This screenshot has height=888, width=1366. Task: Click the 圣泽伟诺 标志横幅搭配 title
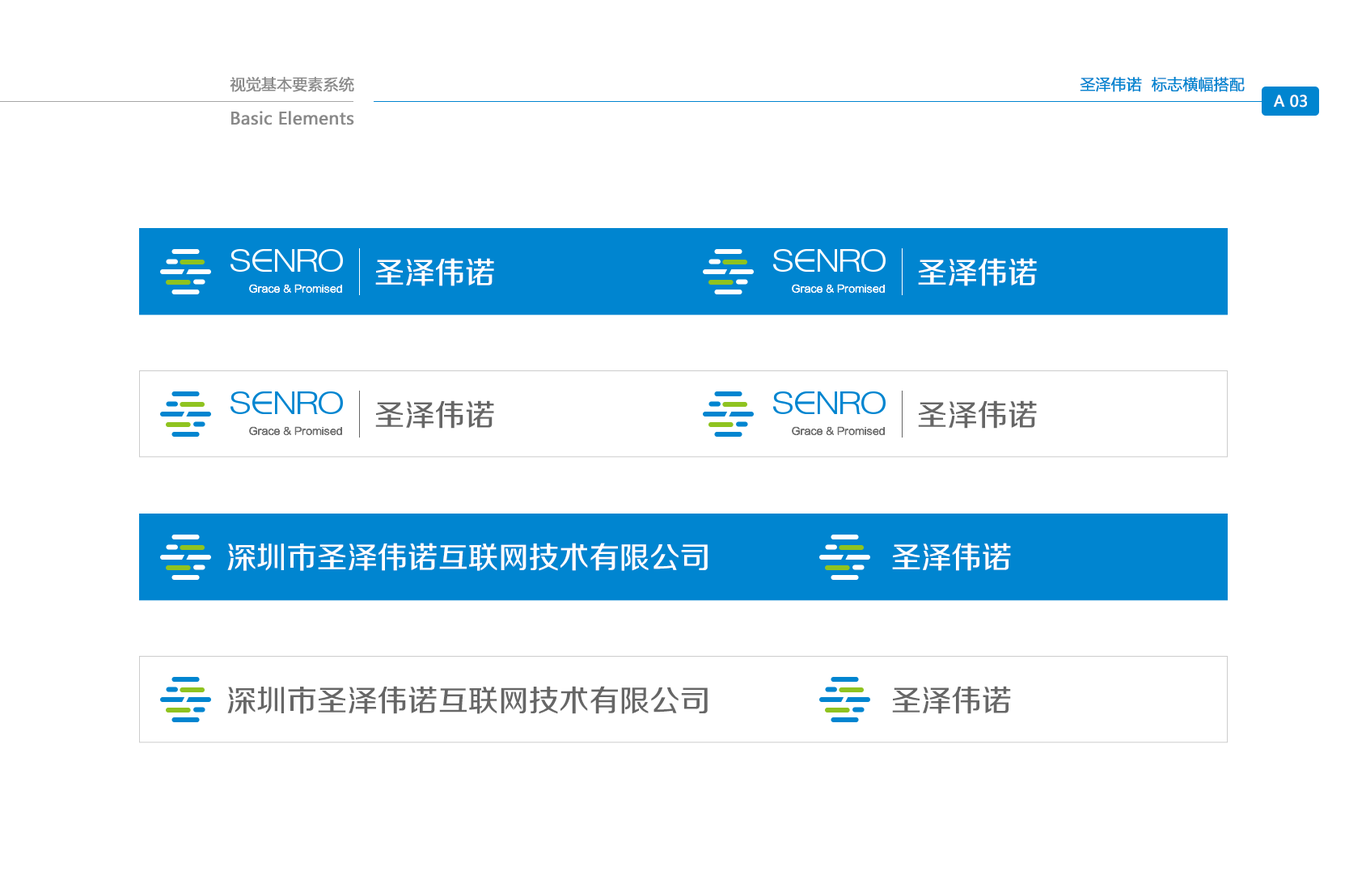(1162, 85)
